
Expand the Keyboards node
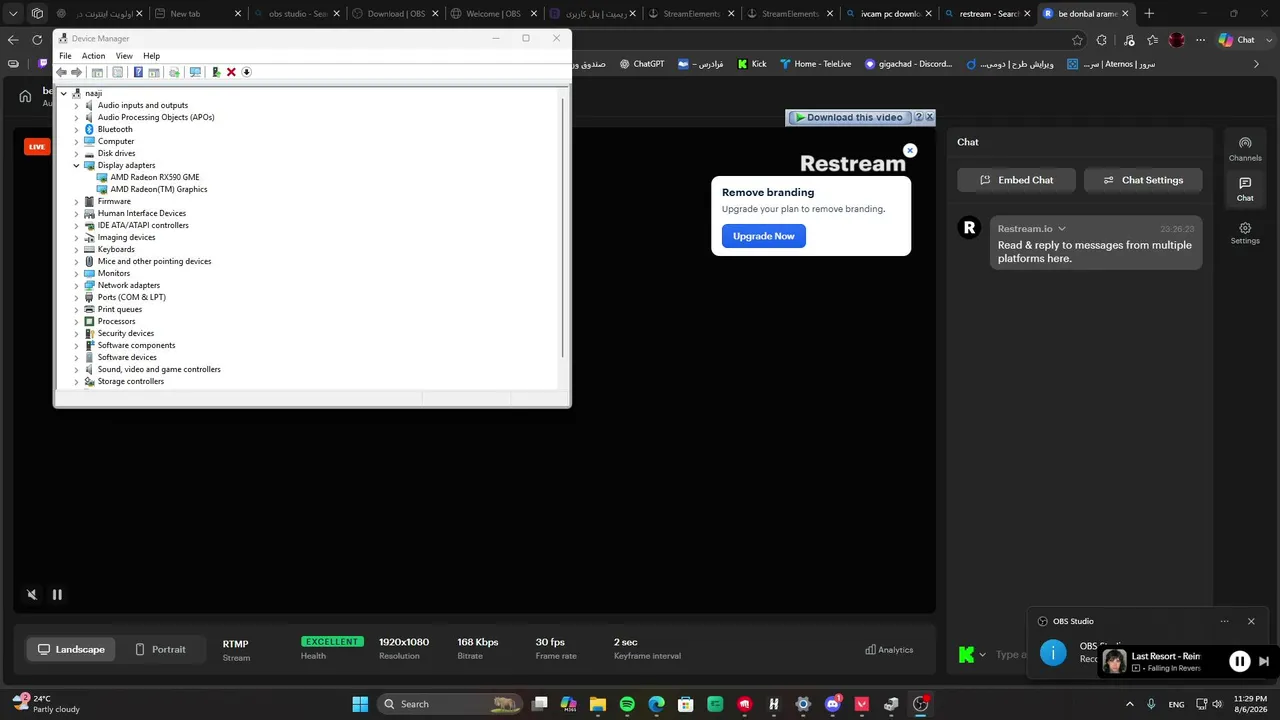pyautogui.click(x=76, y=249)
